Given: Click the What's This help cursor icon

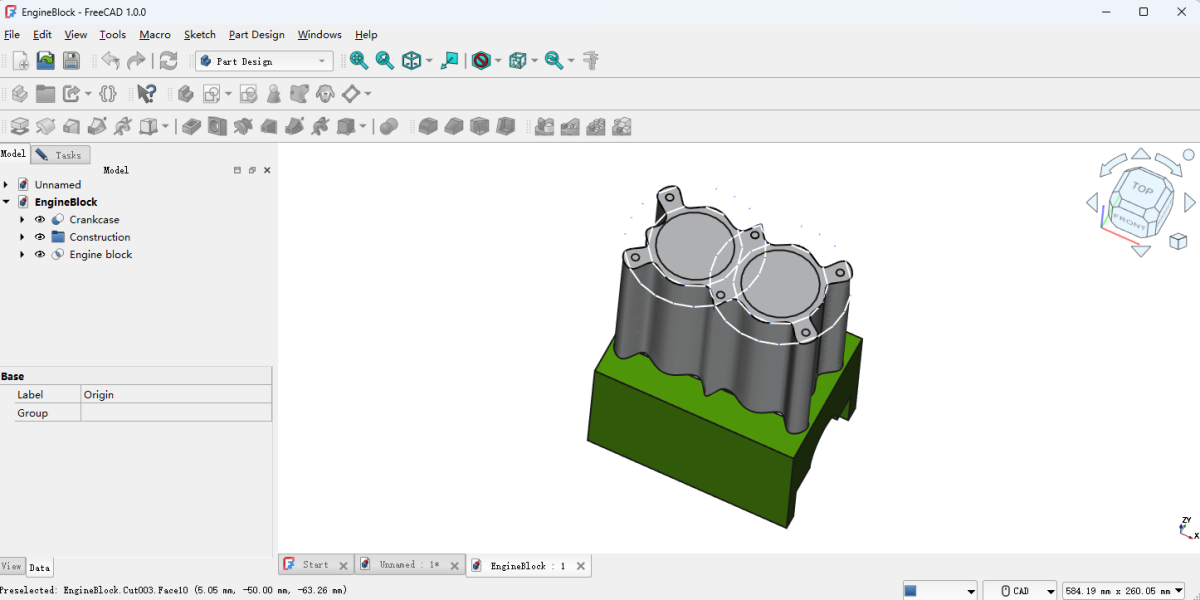Looking at the screenshot, I should tap(146, 94).
